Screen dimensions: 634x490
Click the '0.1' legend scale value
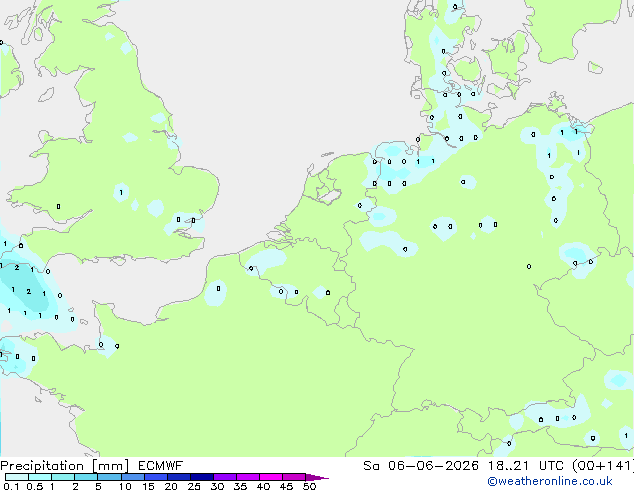point(11,486)
